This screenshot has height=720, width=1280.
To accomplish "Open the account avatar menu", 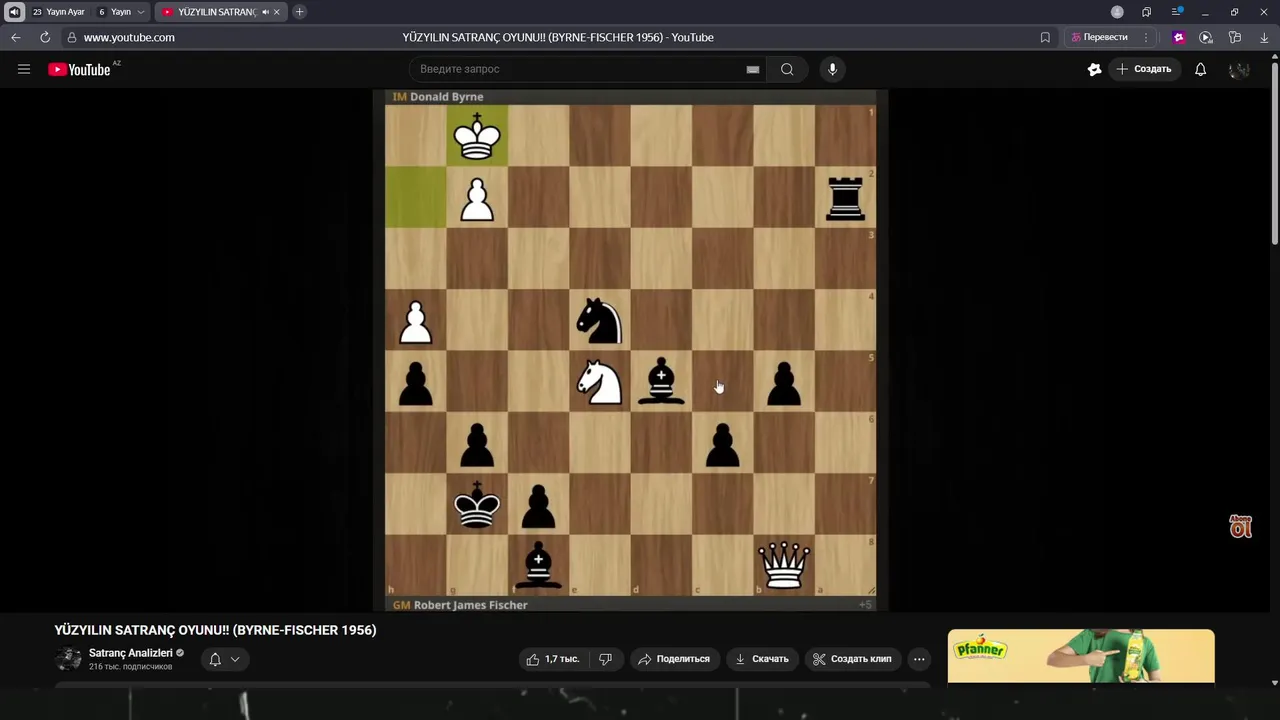I will (x=1239, y=69).
